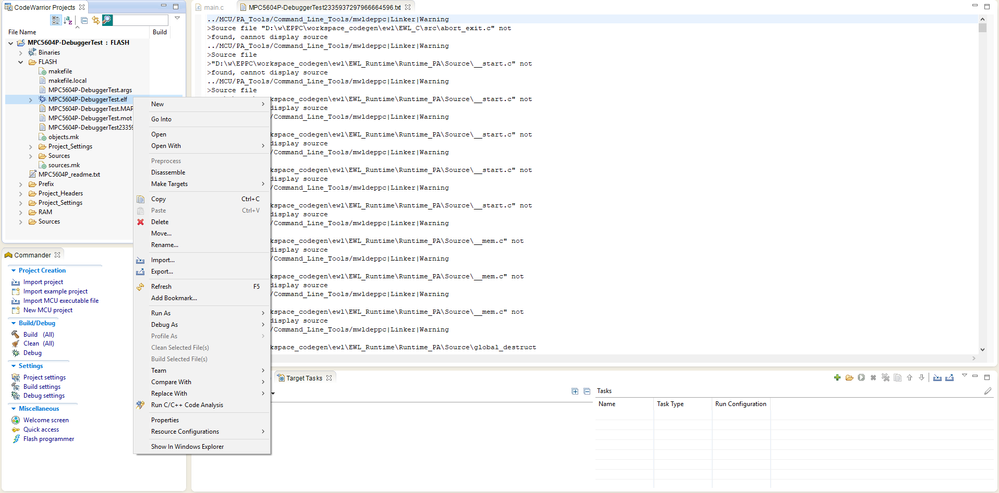Open the Team submenu
The image size is (999, 493).
(201, 371)
